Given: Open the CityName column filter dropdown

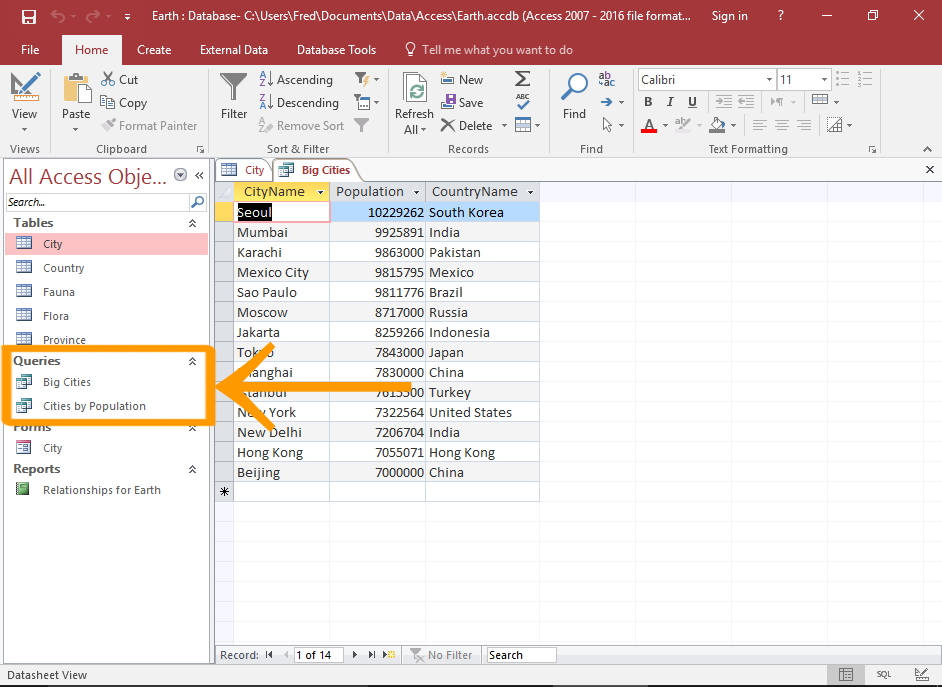Looking at the screenshot, I should 320,191.
